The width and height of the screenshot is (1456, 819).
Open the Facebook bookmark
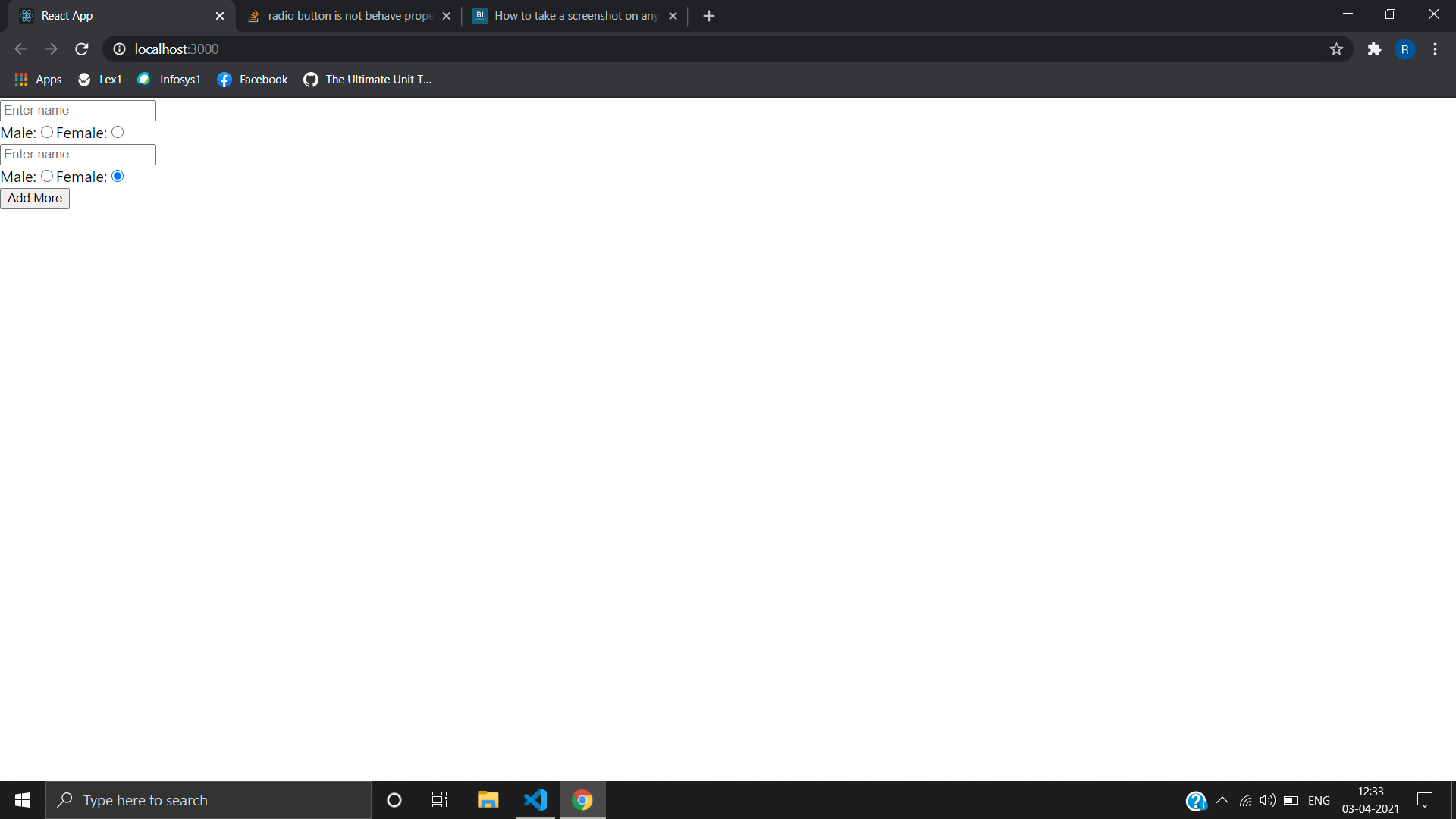pyautogui.click(x=252, y=79)
